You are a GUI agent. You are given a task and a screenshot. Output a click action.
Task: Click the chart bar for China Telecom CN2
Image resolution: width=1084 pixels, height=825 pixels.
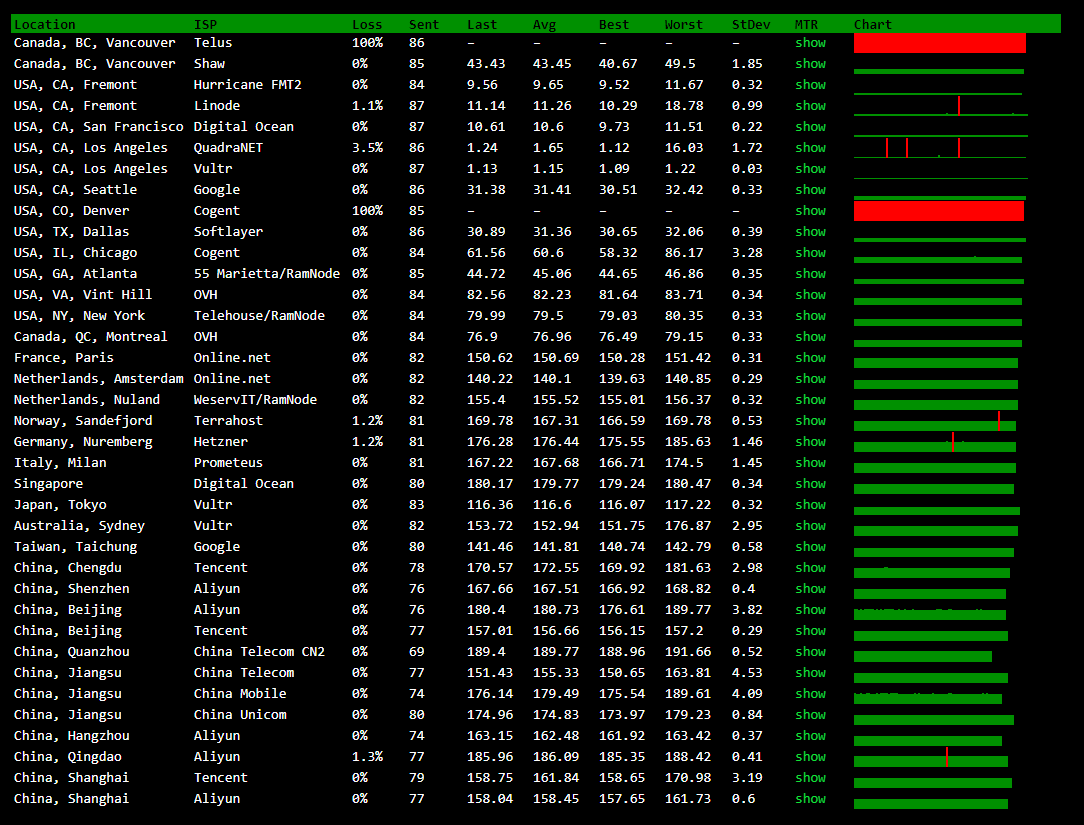click(923, 656)
